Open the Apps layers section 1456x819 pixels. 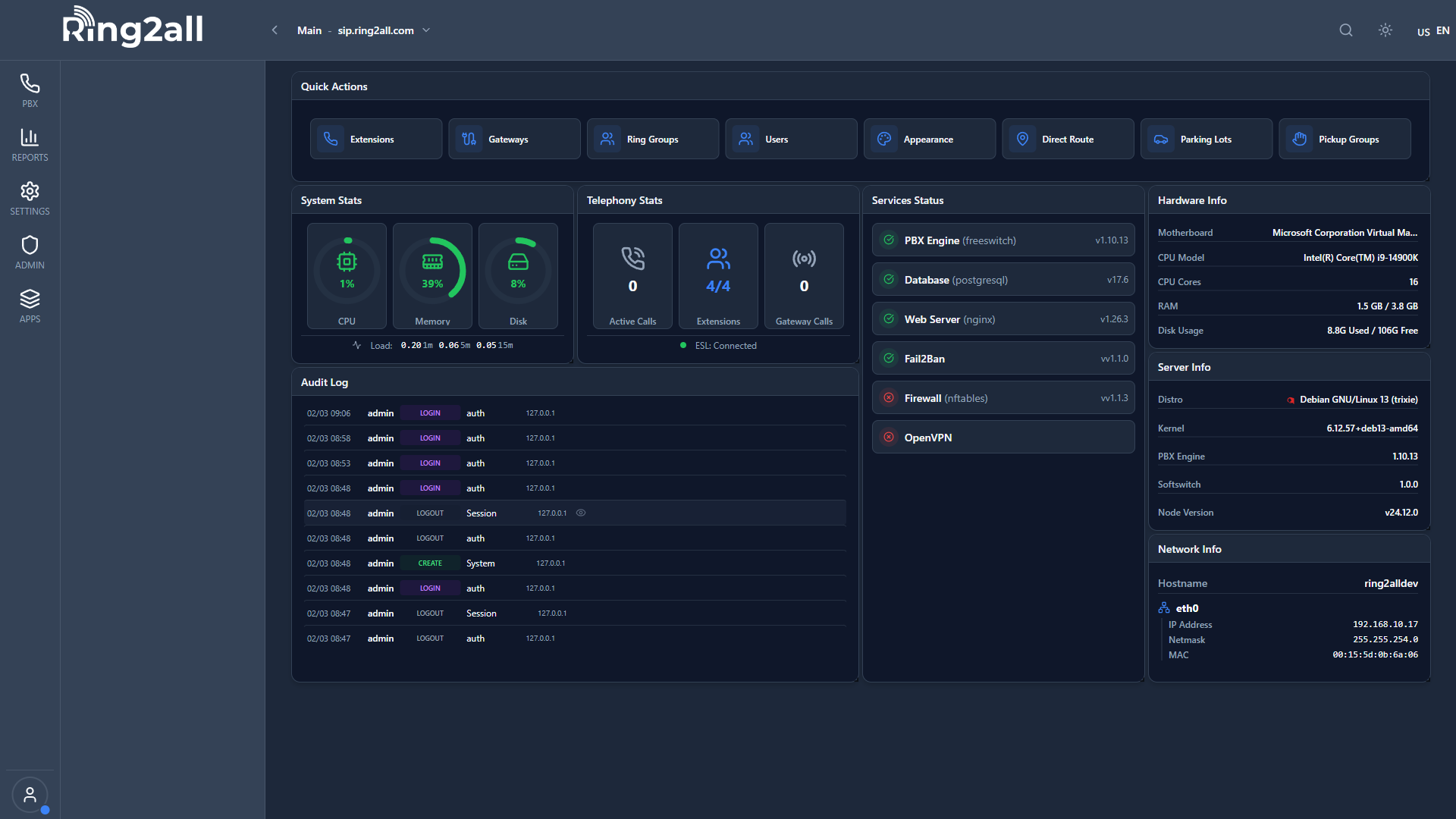30,306
